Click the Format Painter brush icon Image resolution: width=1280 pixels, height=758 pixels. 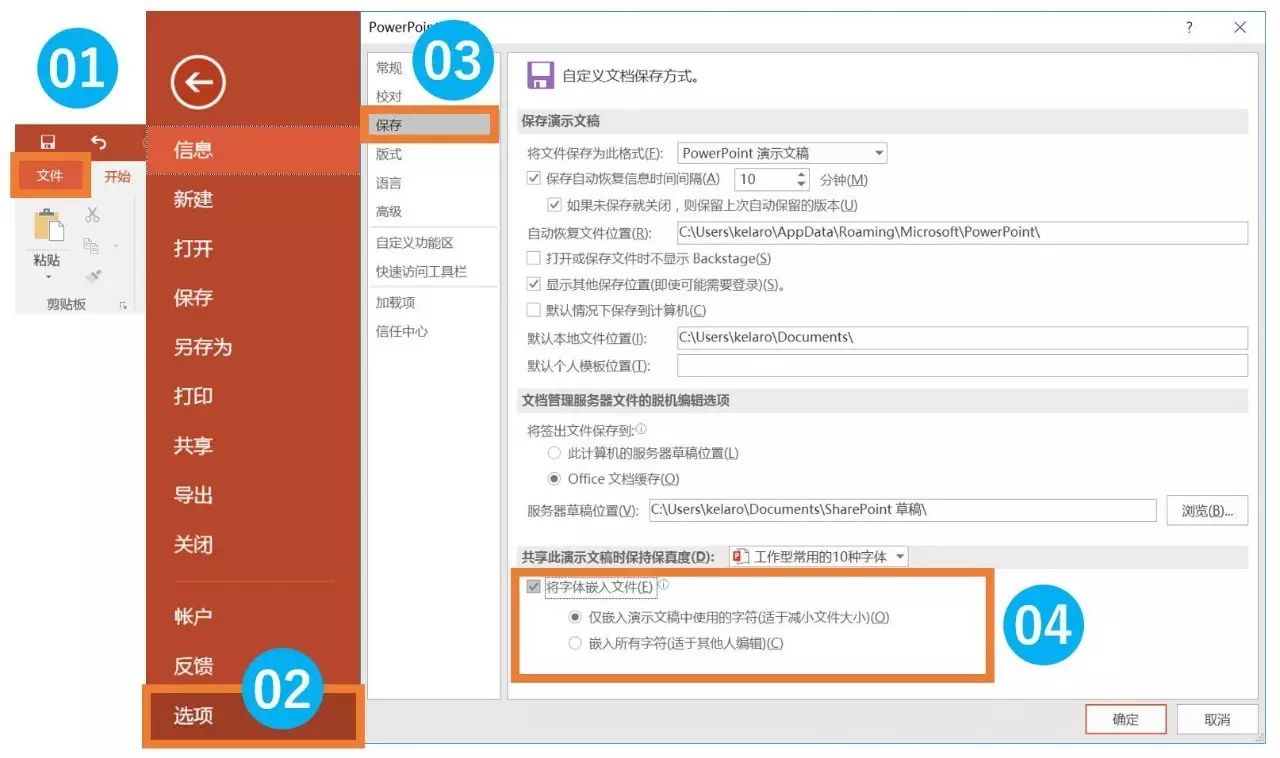(93, 276)
